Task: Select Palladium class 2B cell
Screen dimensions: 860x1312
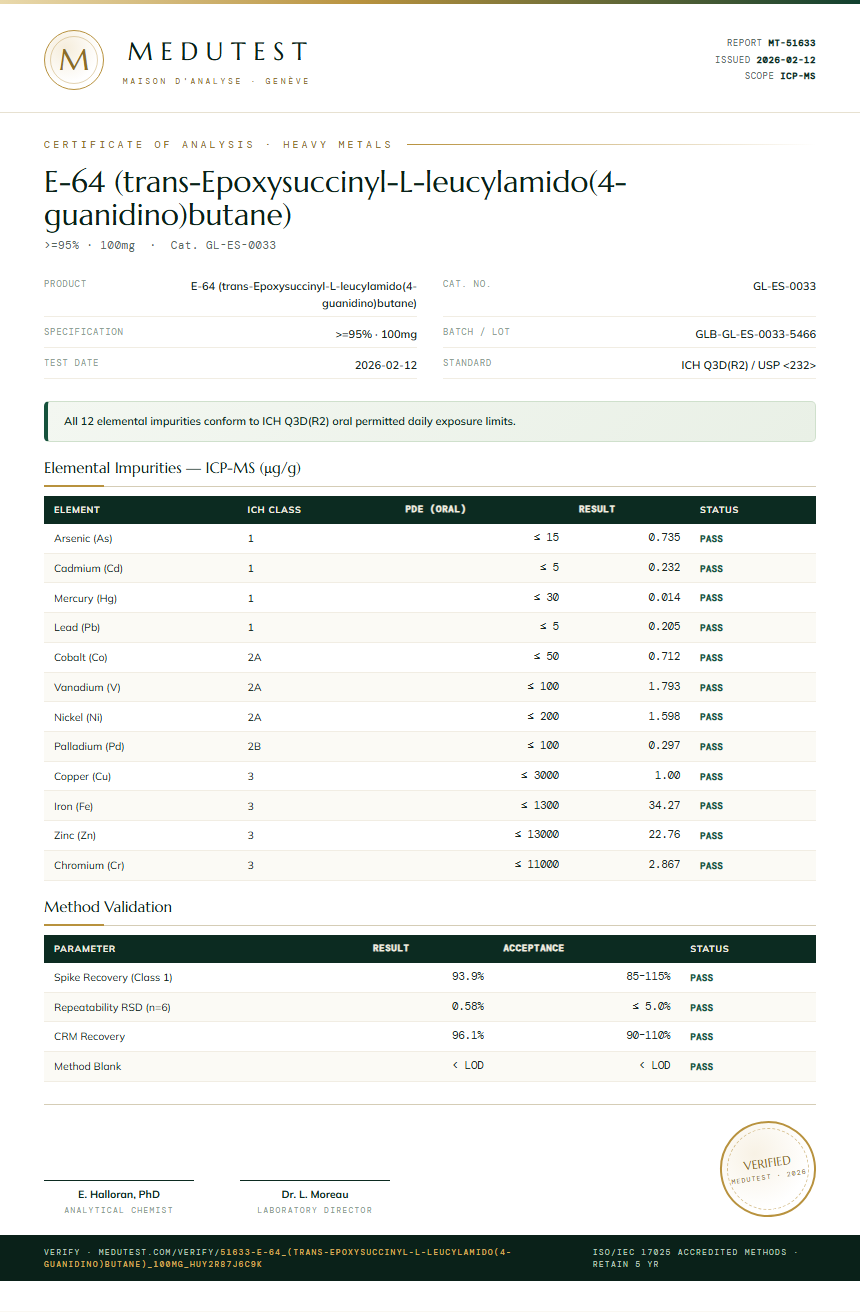Action: tap(254, 747)
